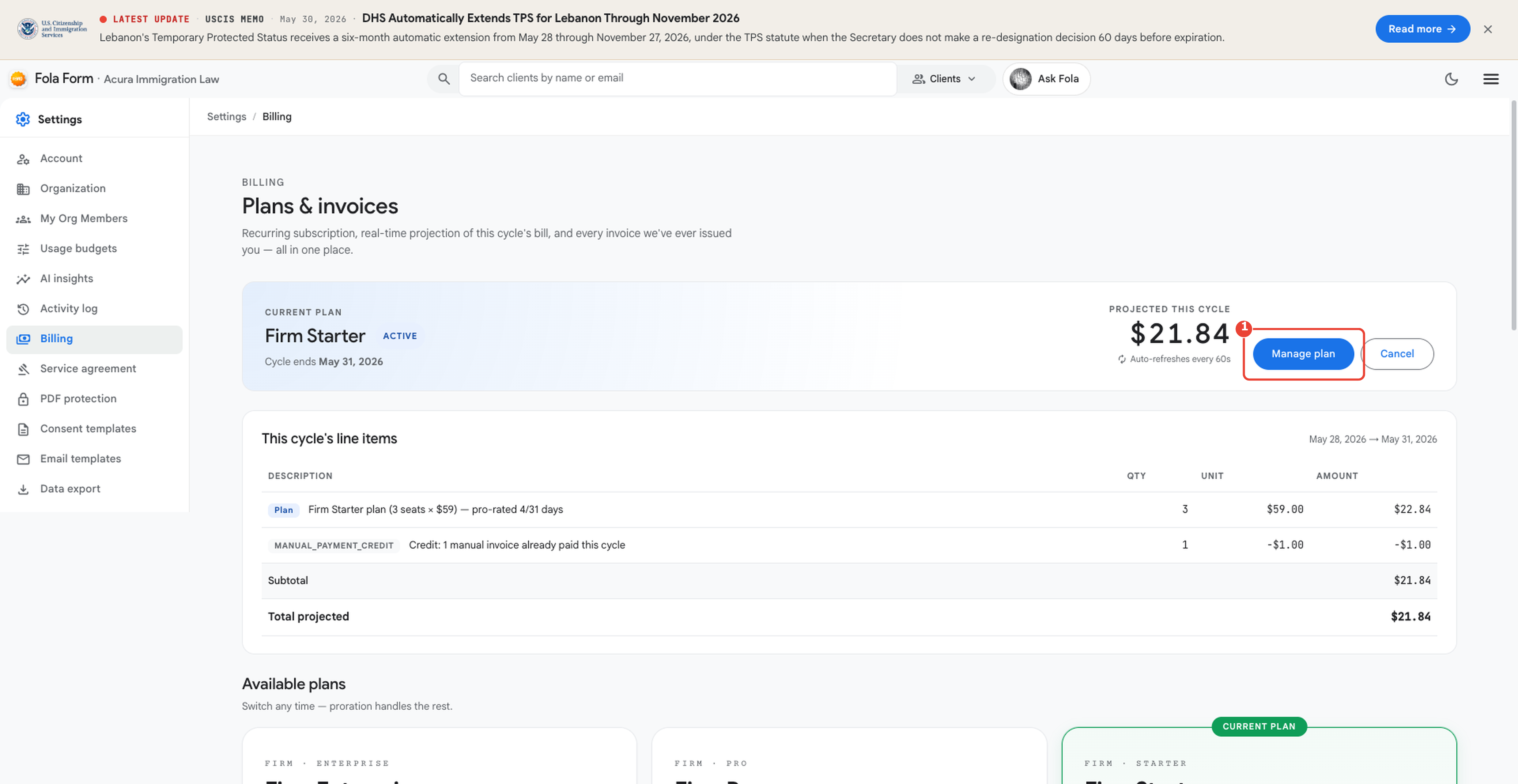The image size is (1518, 784).
Task: Click the CURRENT PLAN green badge
Action: coord(1259,727)
